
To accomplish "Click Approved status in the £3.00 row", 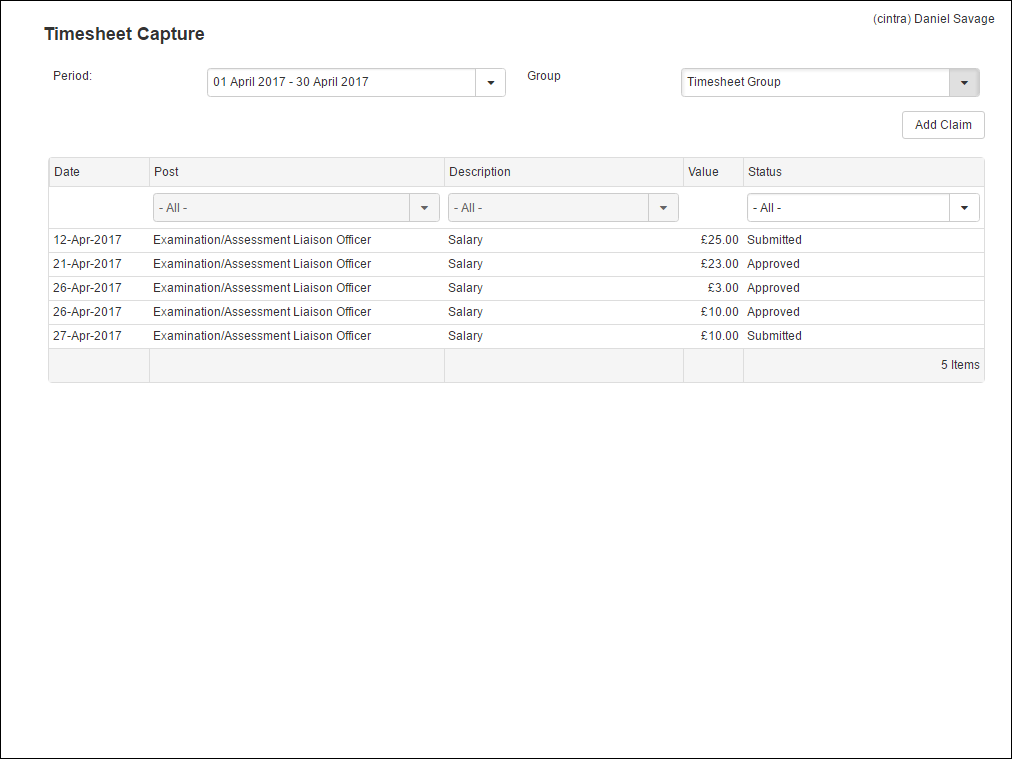I will click(773, 288).
